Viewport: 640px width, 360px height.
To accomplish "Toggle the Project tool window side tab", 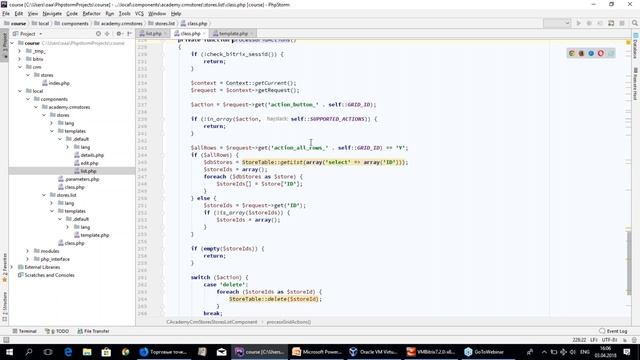I will click(x=4, y=46).
